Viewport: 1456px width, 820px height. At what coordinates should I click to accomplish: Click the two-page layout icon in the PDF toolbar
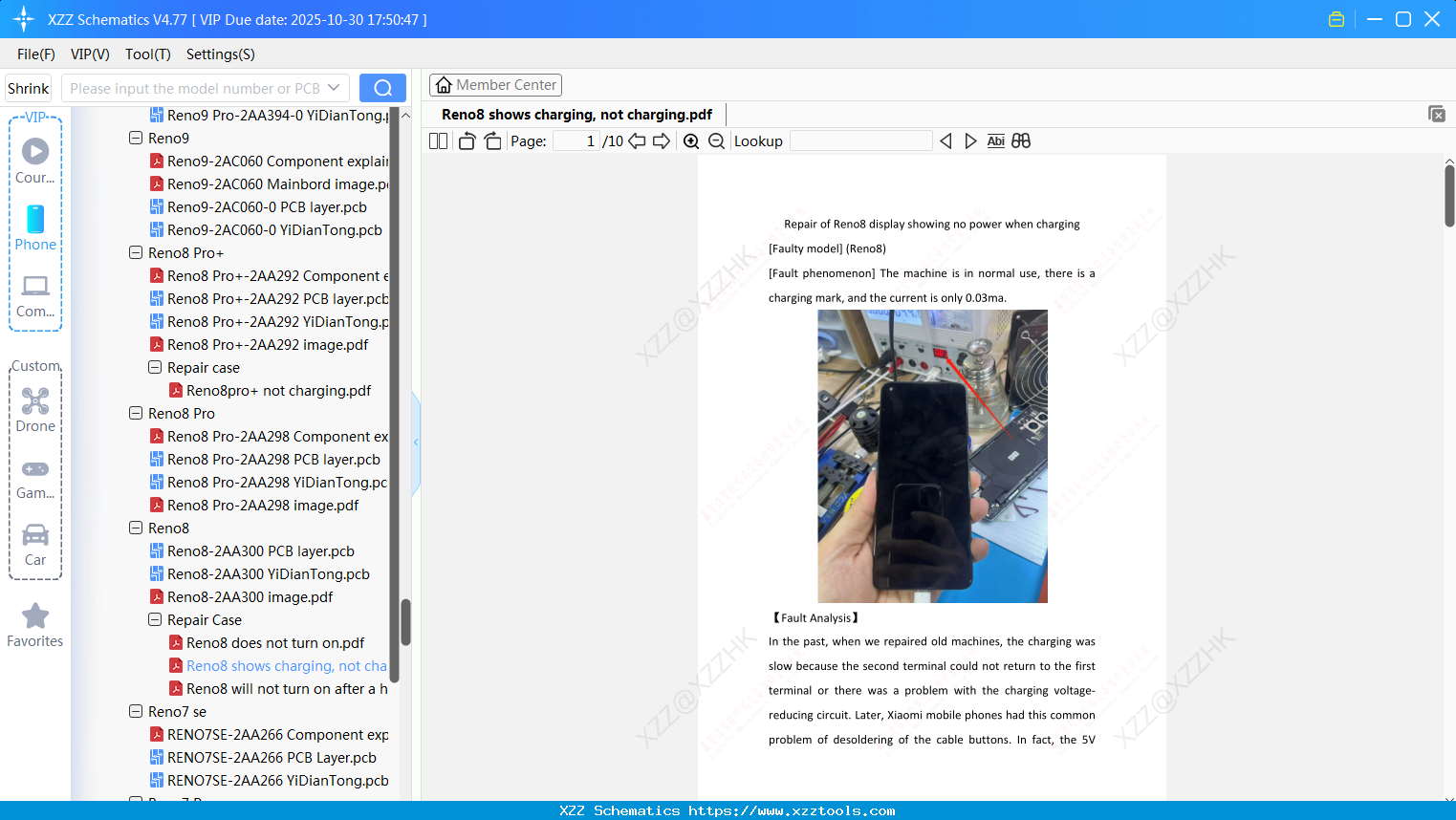point(438,141)
